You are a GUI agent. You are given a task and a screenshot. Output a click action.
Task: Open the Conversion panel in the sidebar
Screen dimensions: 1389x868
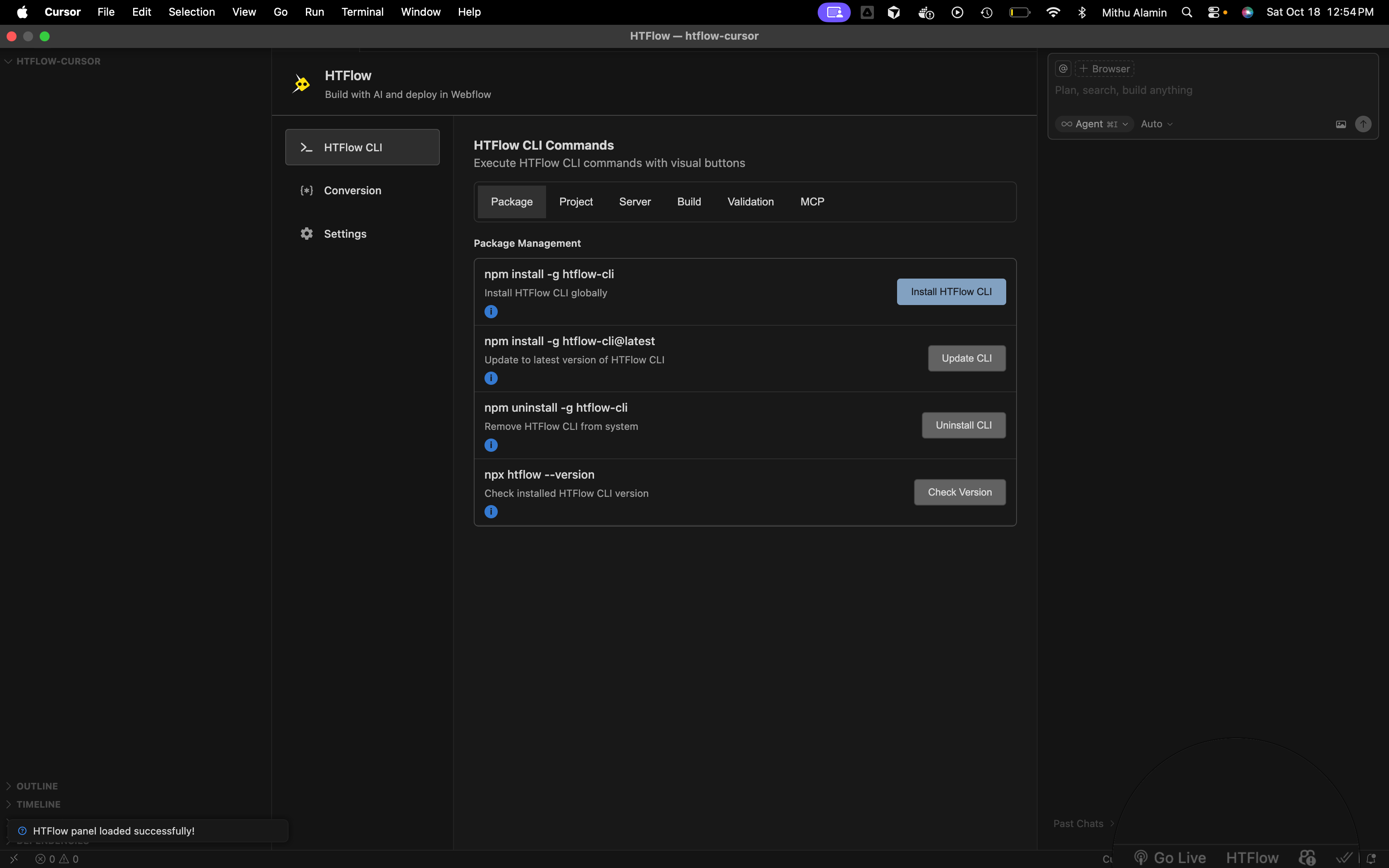click(352, 190)
